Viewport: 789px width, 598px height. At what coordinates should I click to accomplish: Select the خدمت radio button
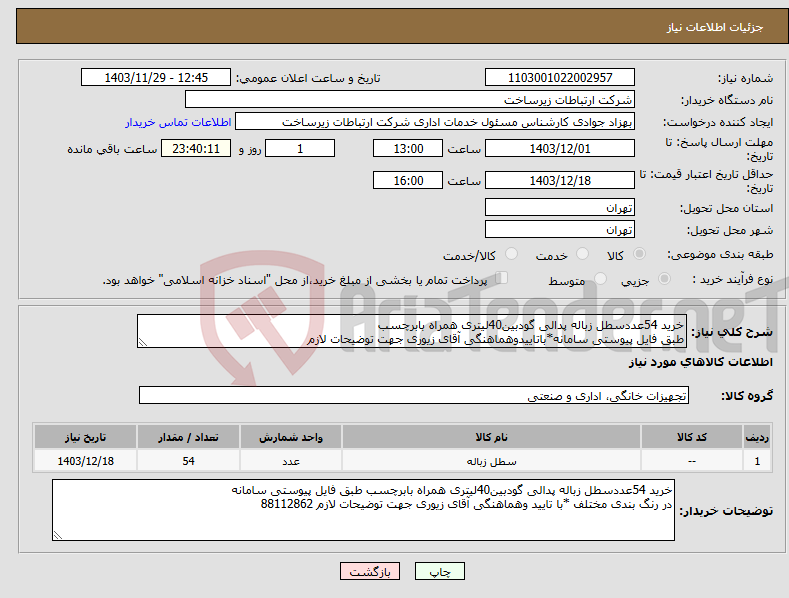click(x=582, y=254)
